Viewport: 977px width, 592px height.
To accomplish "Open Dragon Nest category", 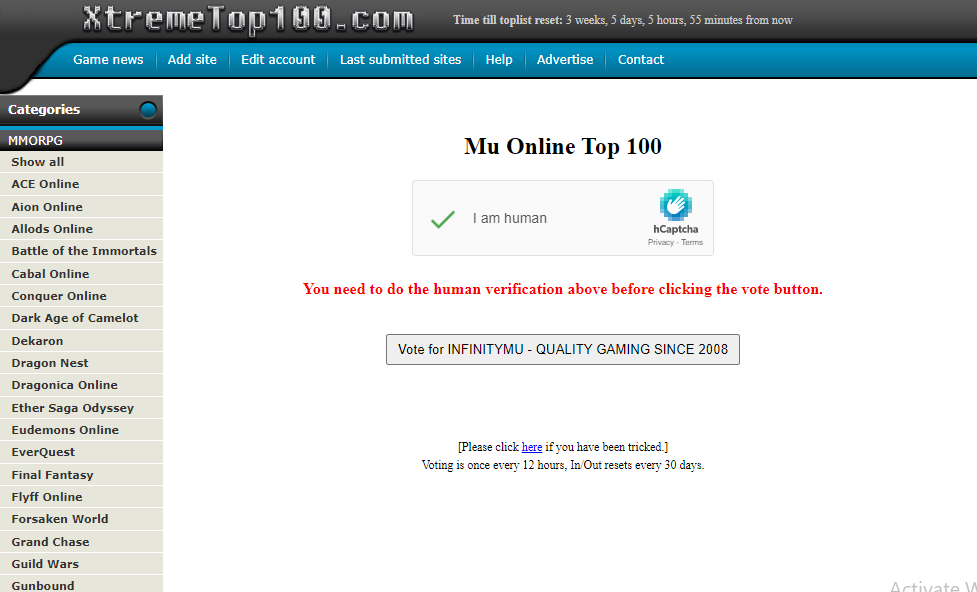I will point(81,363).
